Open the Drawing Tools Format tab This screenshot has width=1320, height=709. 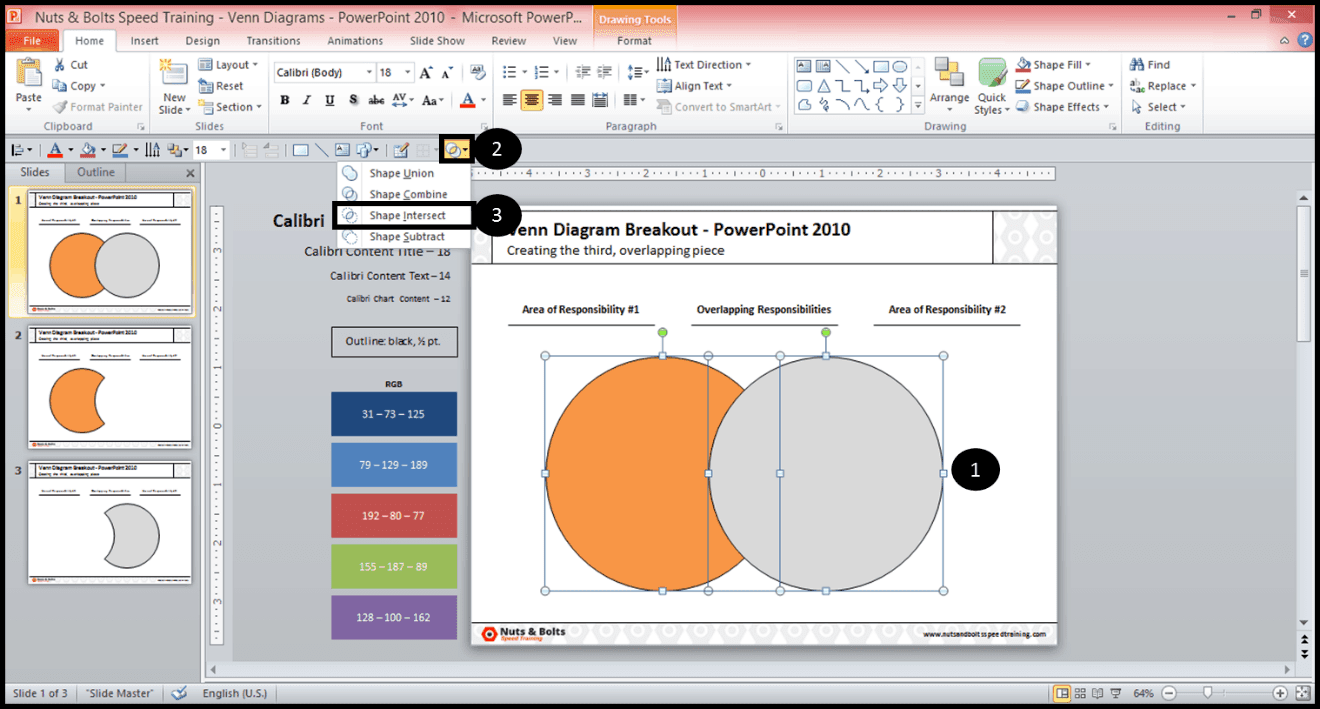(x=634, y=41)
